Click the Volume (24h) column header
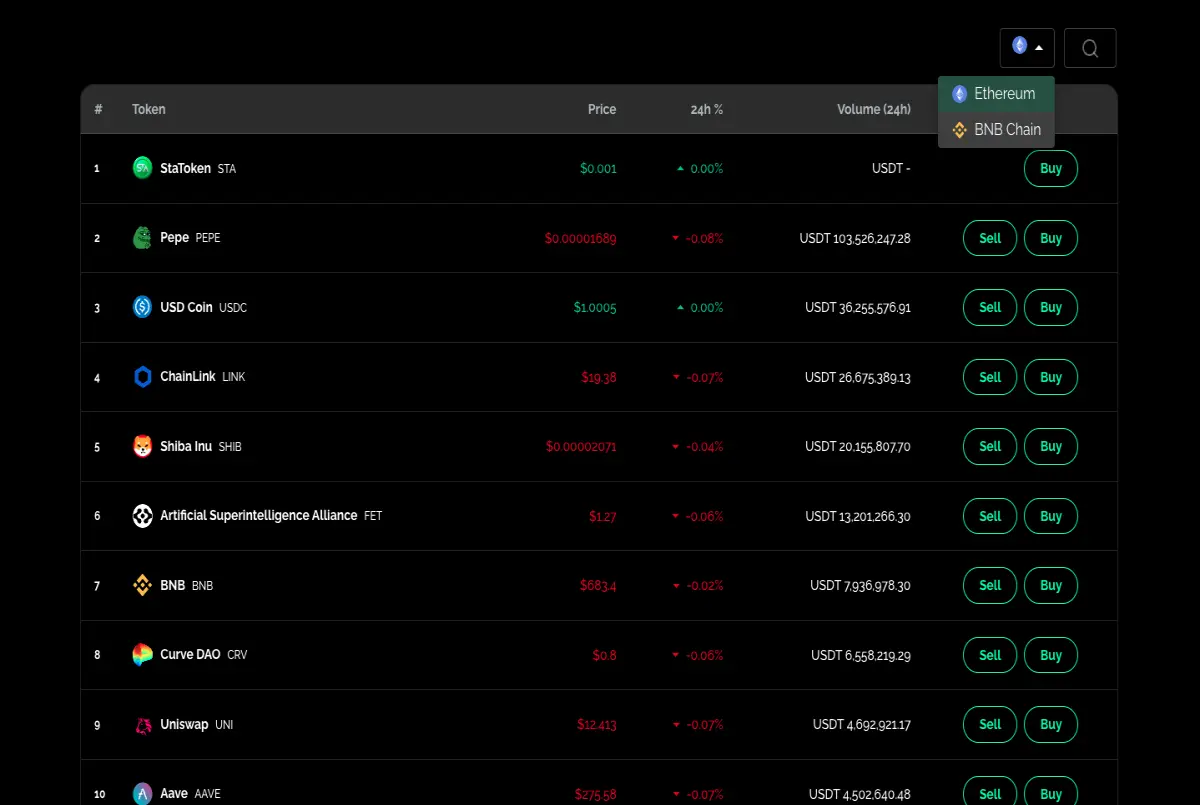 coord(874,109)
